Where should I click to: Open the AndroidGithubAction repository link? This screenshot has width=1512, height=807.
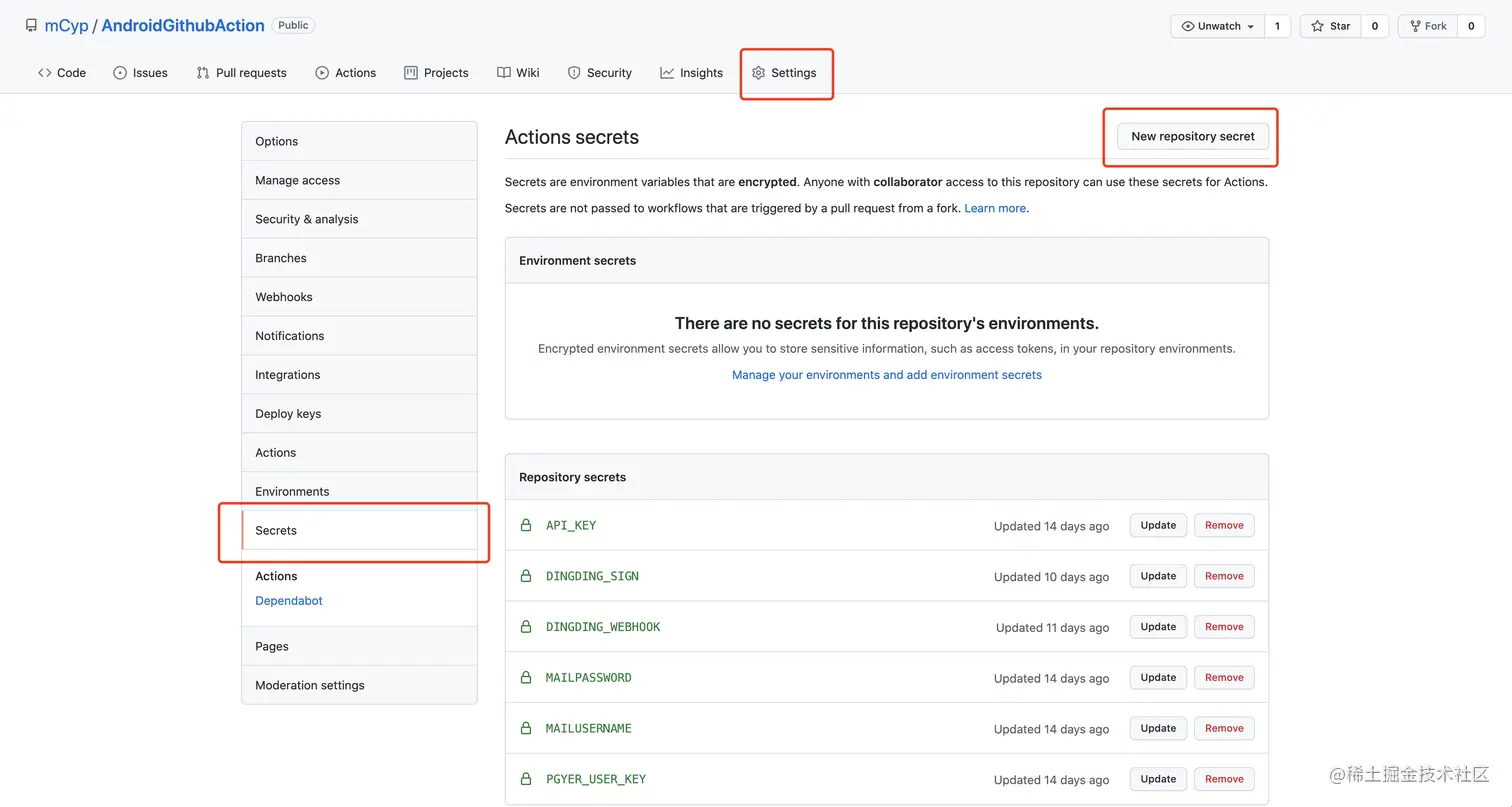pyautogui.click(x=183, y=26)
